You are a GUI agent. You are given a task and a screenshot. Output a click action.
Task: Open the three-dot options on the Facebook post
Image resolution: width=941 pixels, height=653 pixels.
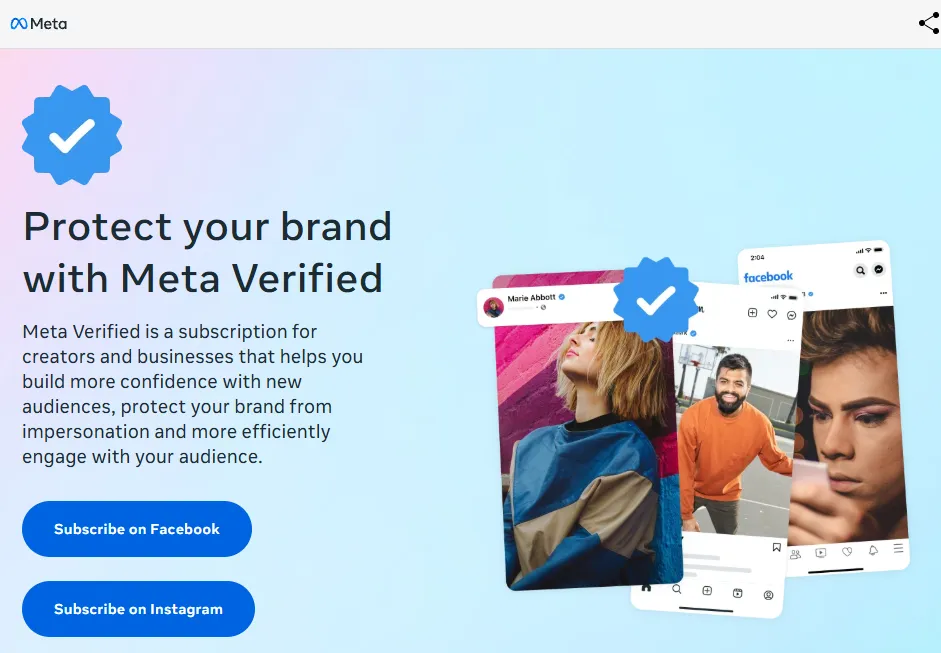pyautogui.click(x=884, y=293)
